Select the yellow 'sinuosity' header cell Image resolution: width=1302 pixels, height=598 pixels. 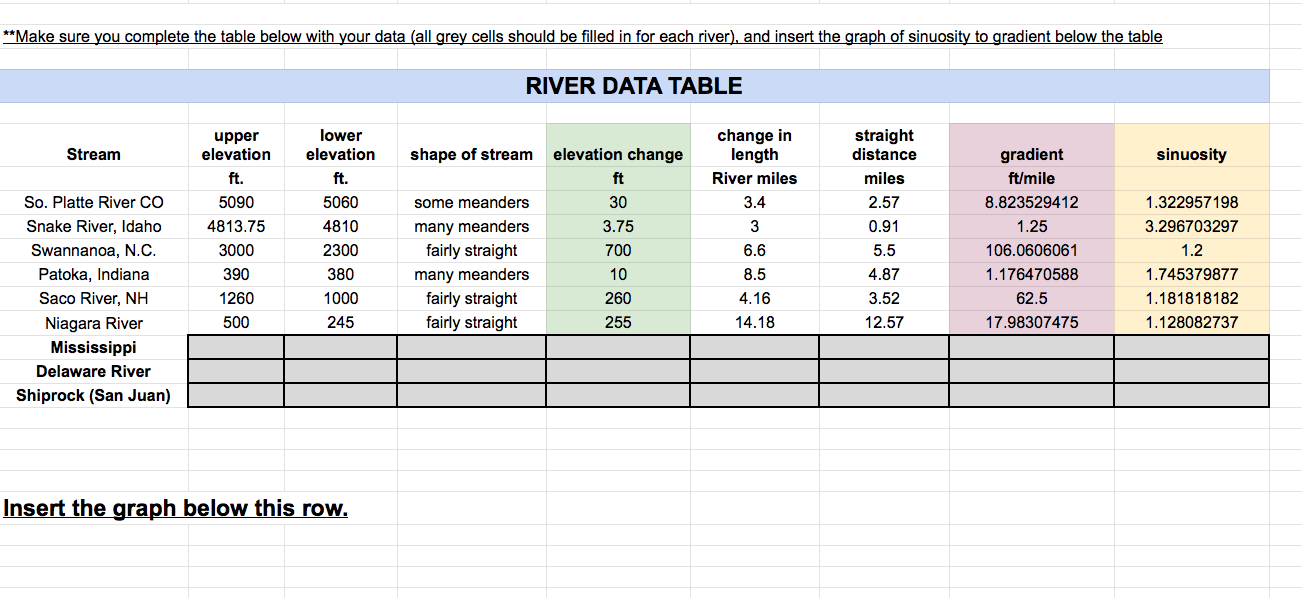click(1190, 154)
